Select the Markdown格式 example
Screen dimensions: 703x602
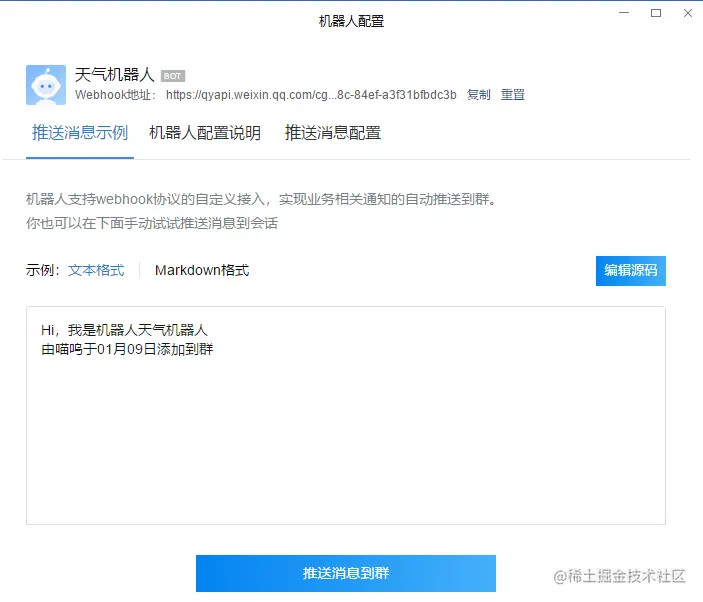202,270
